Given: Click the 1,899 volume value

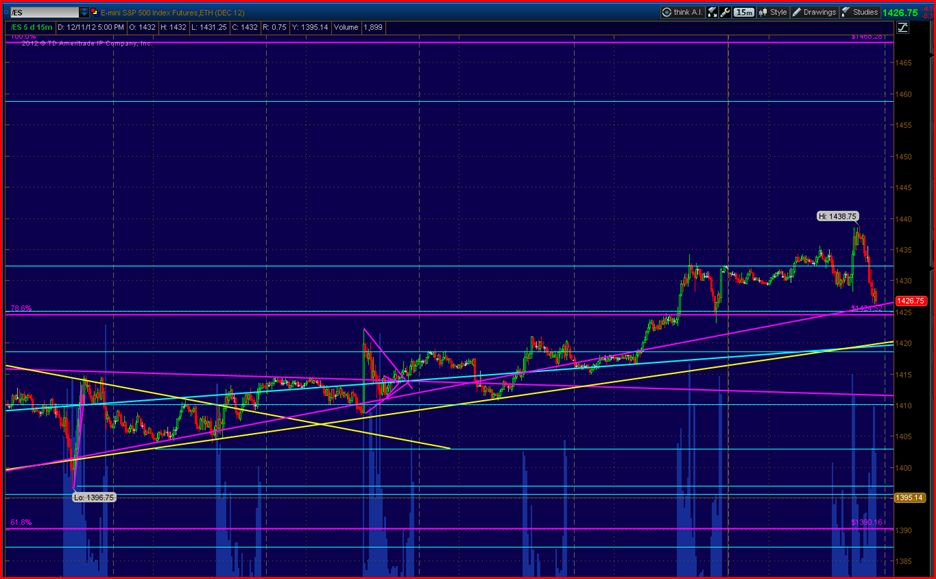Looking at the screenshot, I should pos(373,27).
